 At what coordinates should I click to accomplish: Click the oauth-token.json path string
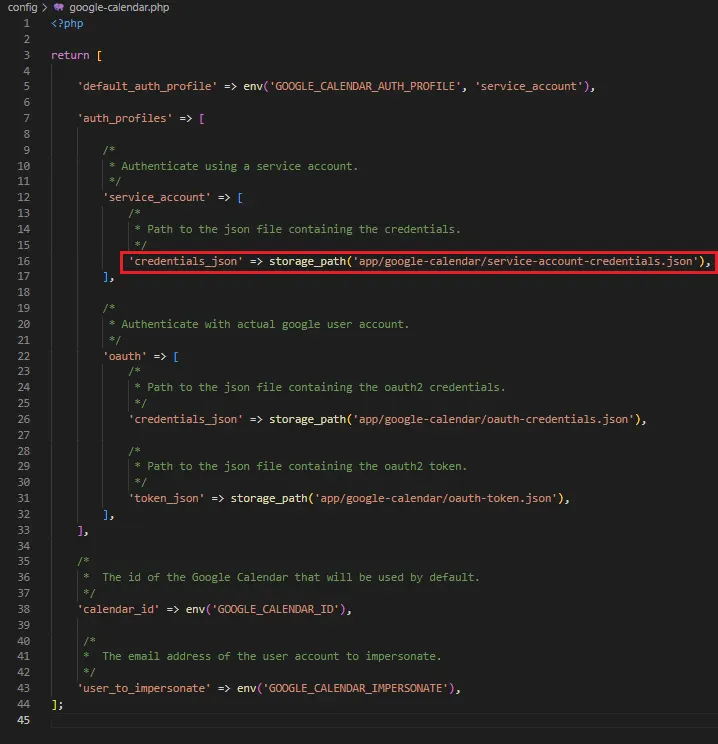pos(436,498)
